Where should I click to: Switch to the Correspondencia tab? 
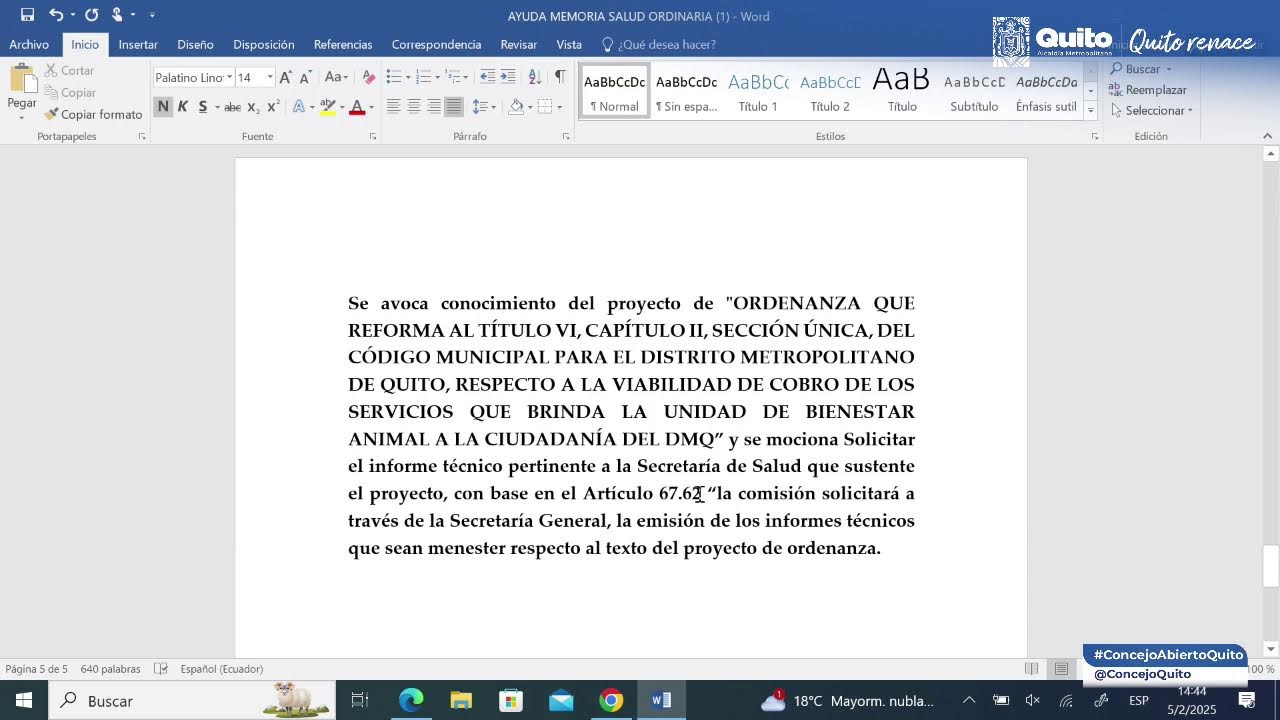(x=436, y=44)
